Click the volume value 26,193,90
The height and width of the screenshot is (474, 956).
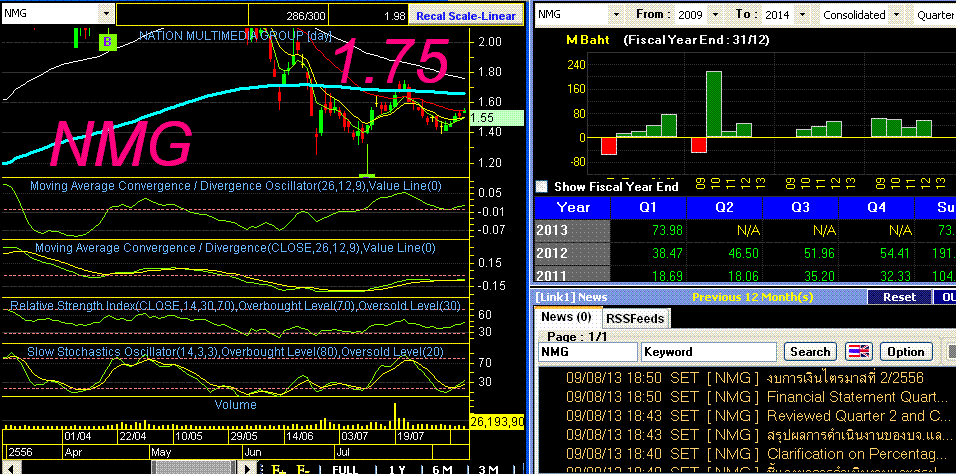pos(498,422)
